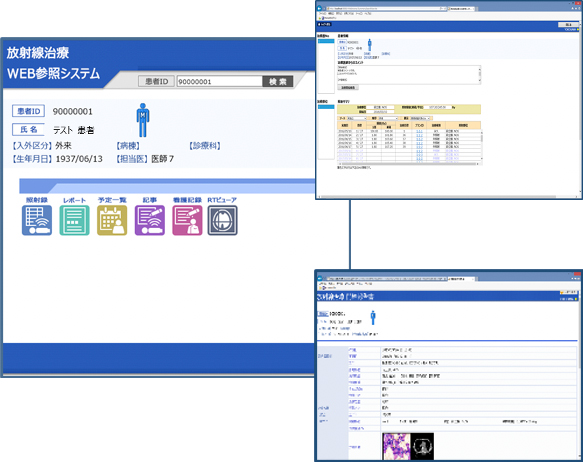The height and width of the screenshot is (462, 583).
Task: Open second dropdown above irradiation table
Action: coord(388,118)
